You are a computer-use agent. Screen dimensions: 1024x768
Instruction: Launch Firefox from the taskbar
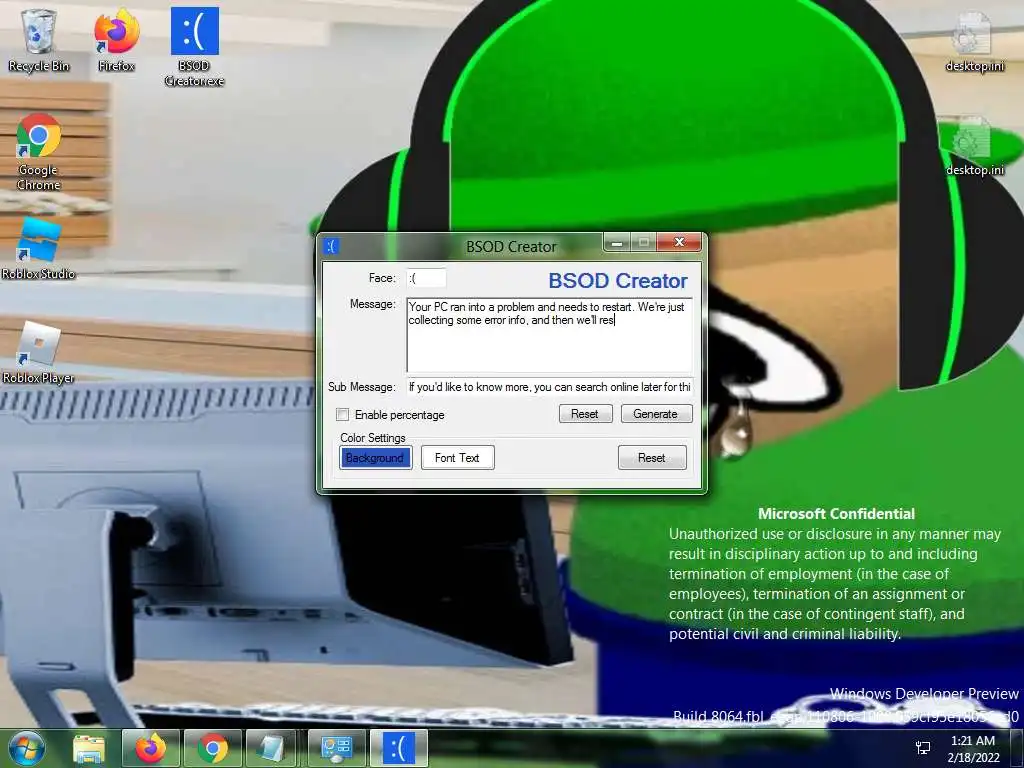[x=150, y=748]
